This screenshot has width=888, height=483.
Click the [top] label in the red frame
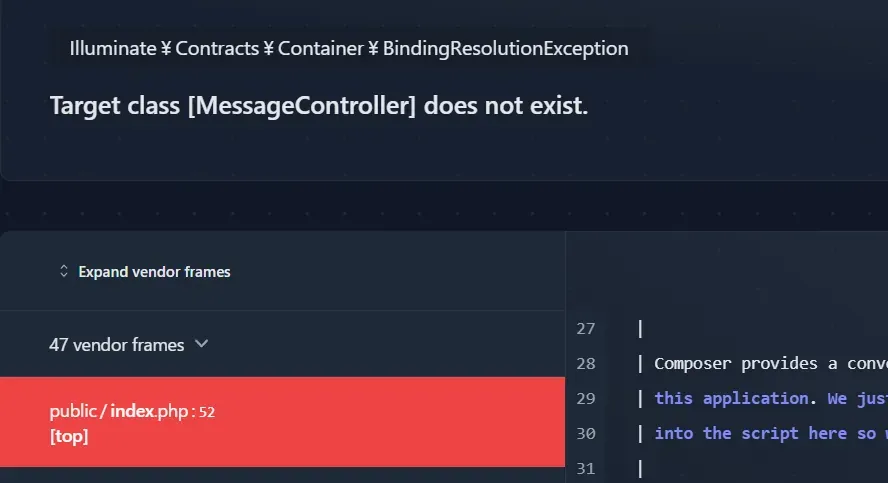pos(69,436)
